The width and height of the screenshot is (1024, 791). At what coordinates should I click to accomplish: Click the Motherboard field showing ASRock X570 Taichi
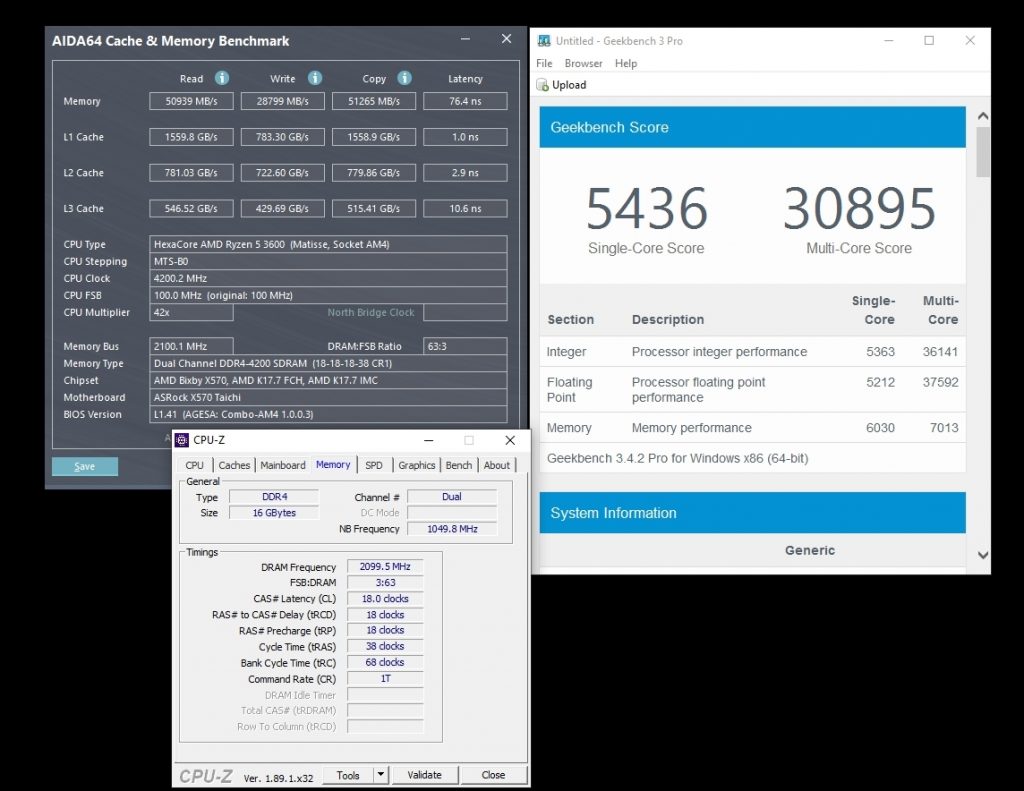(328, 397)
